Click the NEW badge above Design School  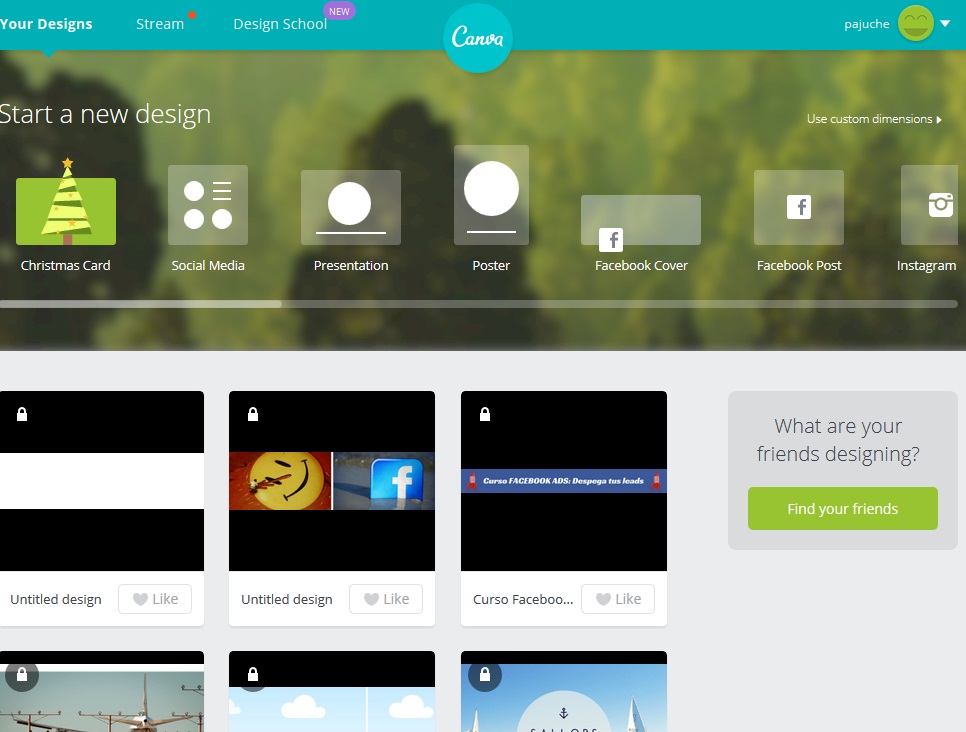click(339, 11)
